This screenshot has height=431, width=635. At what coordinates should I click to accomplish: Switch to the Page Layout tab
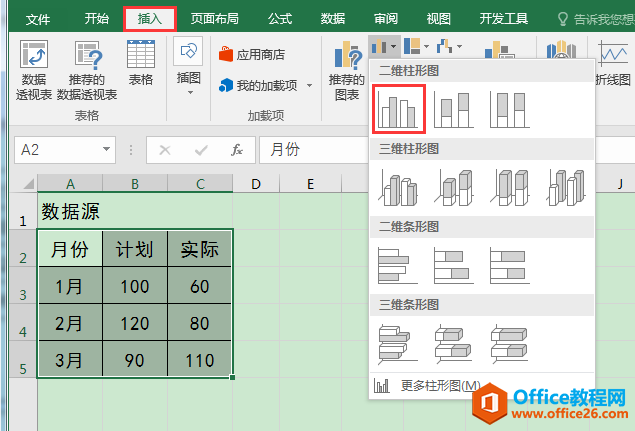pos(215,19)
